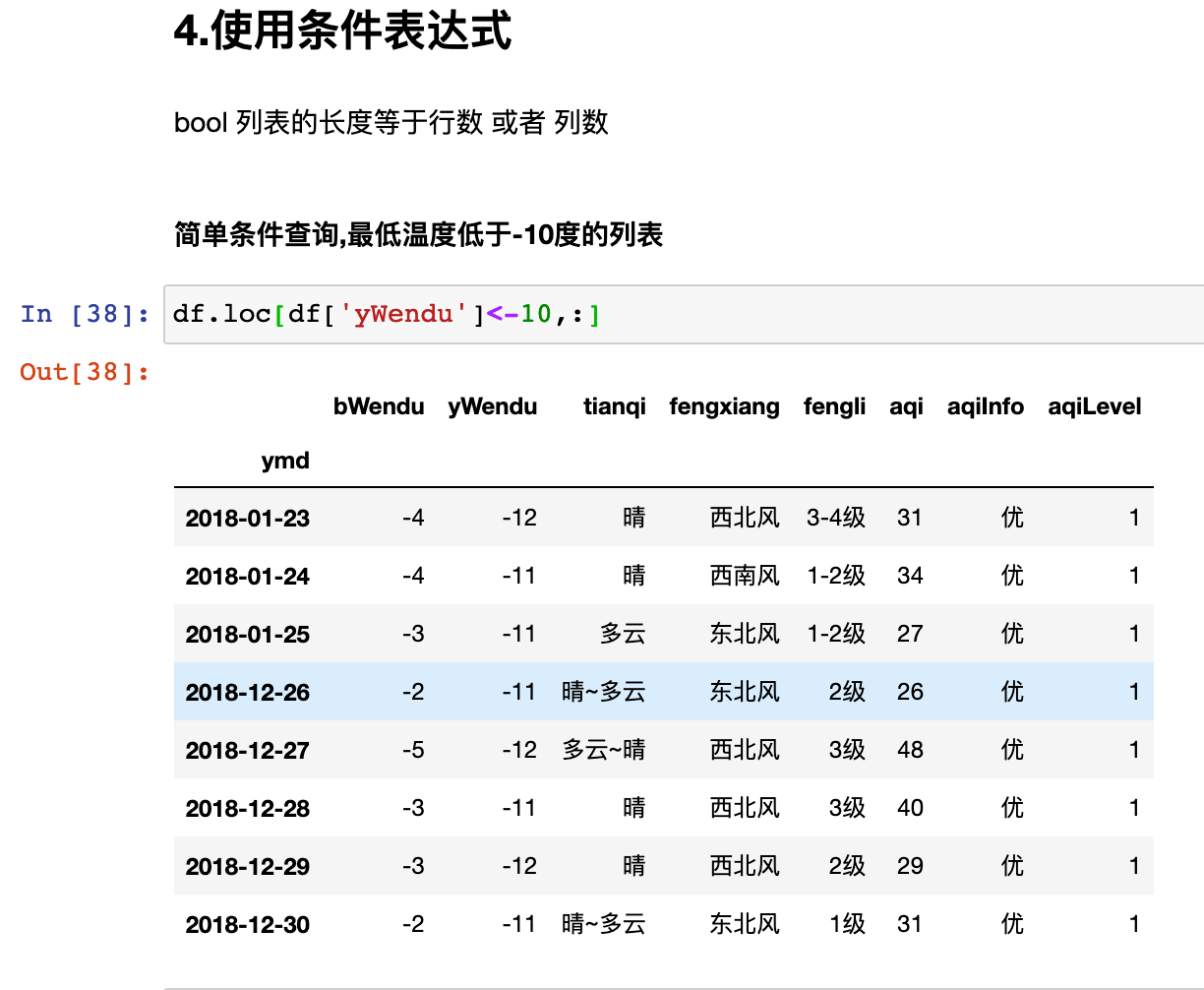Image resolution: width=1204 pixels, height=990 pixels.
Task: Click the aqiLevel column header
Action: click(1094, 405)
